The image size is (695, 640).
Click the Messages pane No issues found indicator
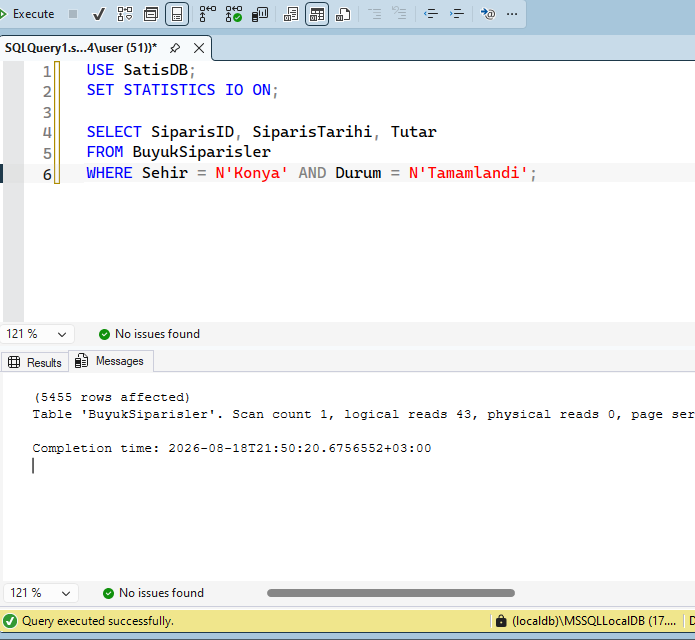pos(153,593)
